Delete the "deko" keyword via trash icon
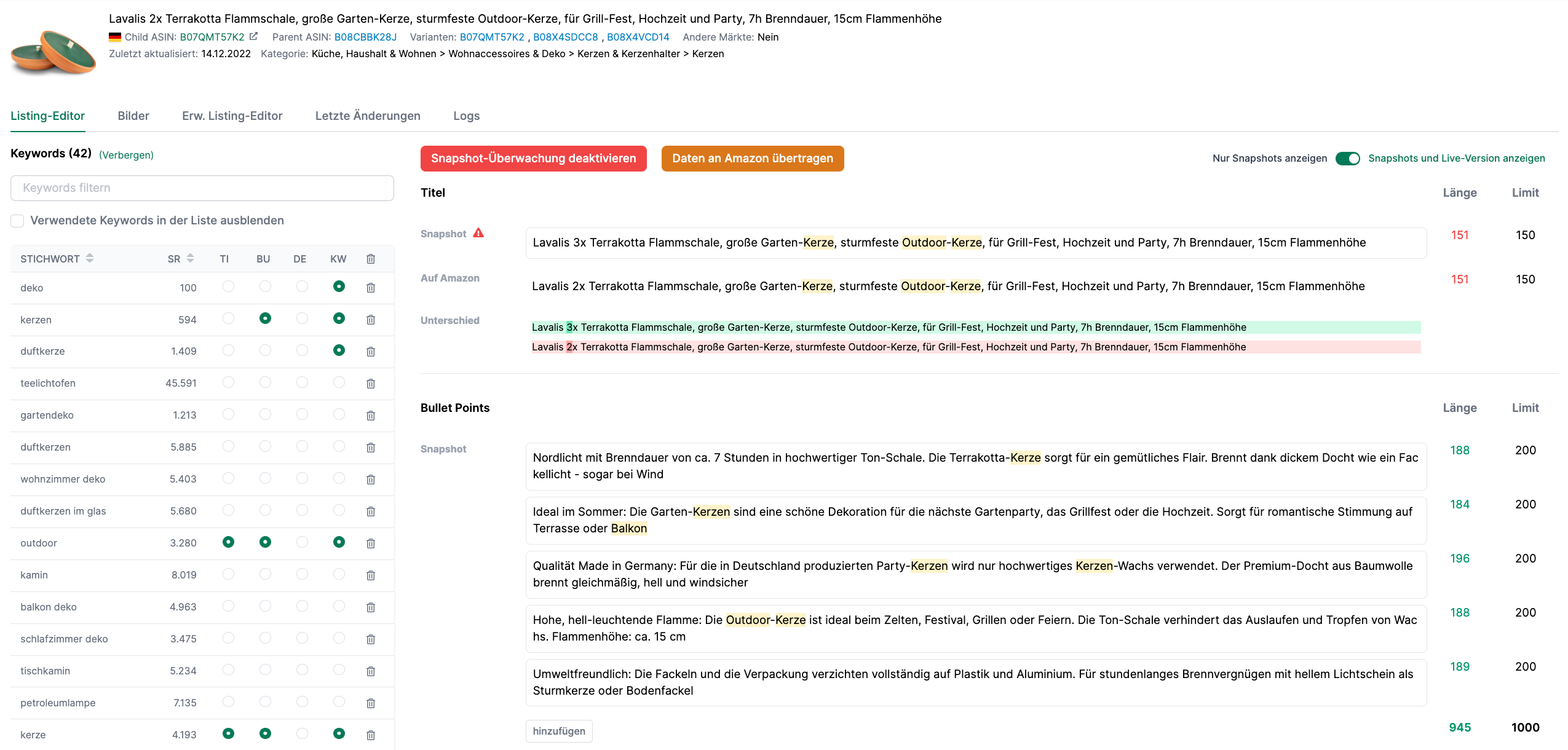This screenshot has width=1568, height=750. 371,287
